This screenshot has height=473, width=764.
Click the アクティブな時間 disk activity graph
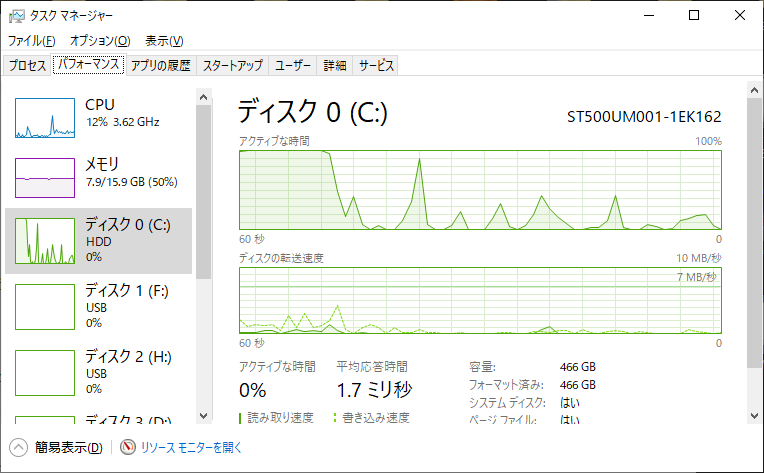pyautogui.click(x=480, y=190)
